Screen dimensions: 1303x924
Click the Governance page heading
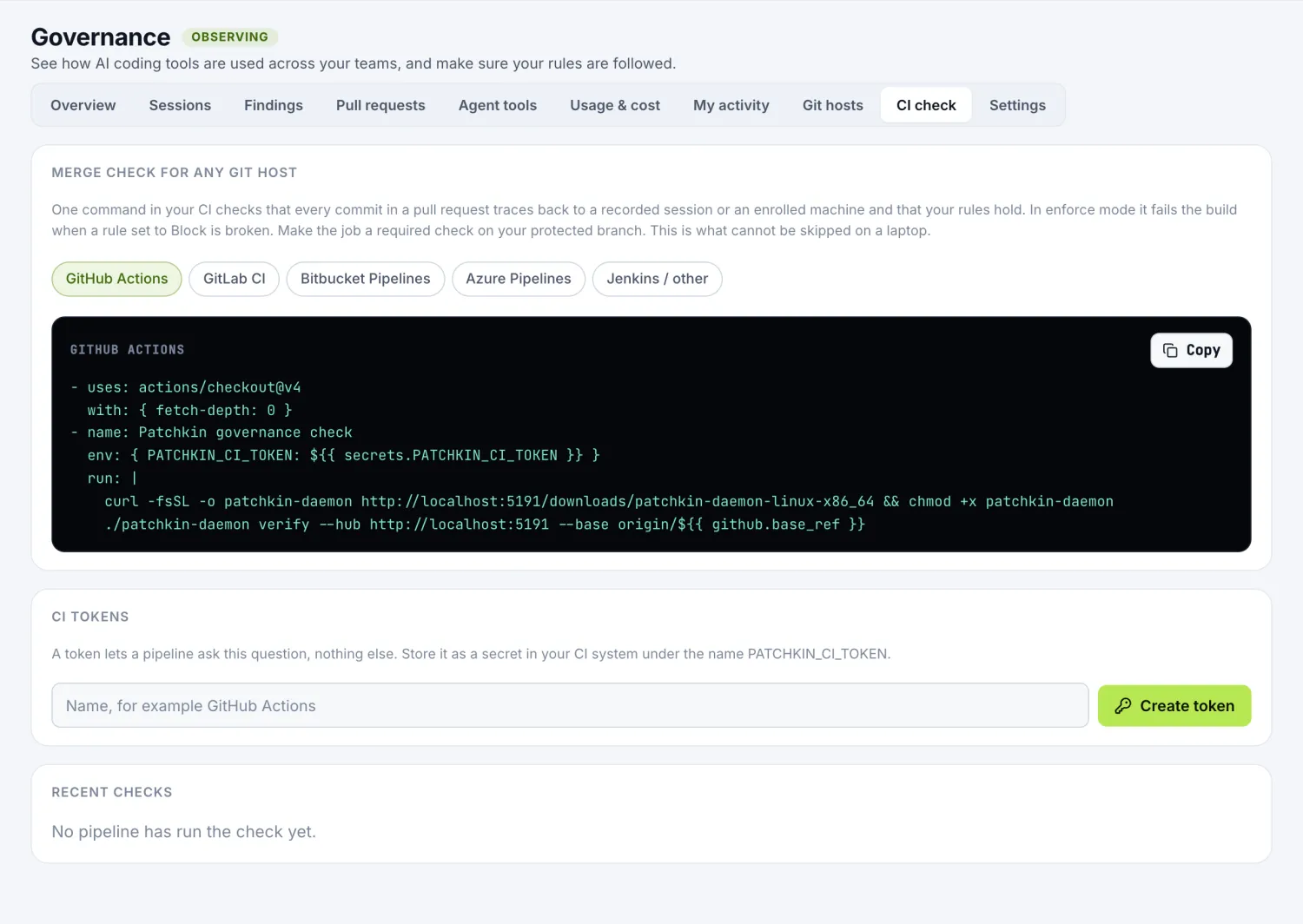(x=101, y=37)
